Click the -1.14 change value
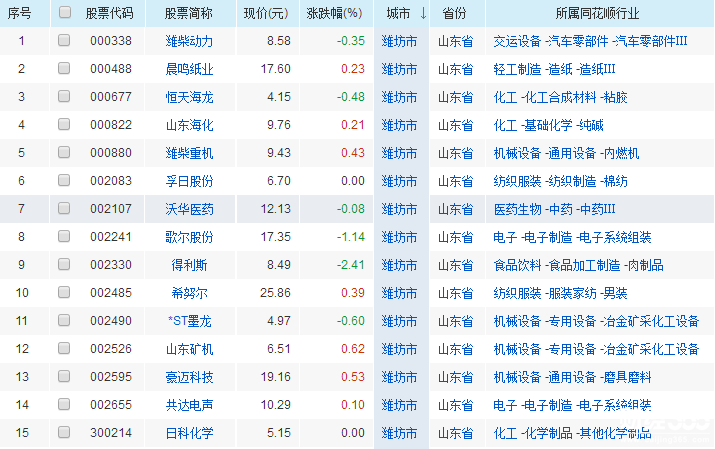 coord(350,237)
